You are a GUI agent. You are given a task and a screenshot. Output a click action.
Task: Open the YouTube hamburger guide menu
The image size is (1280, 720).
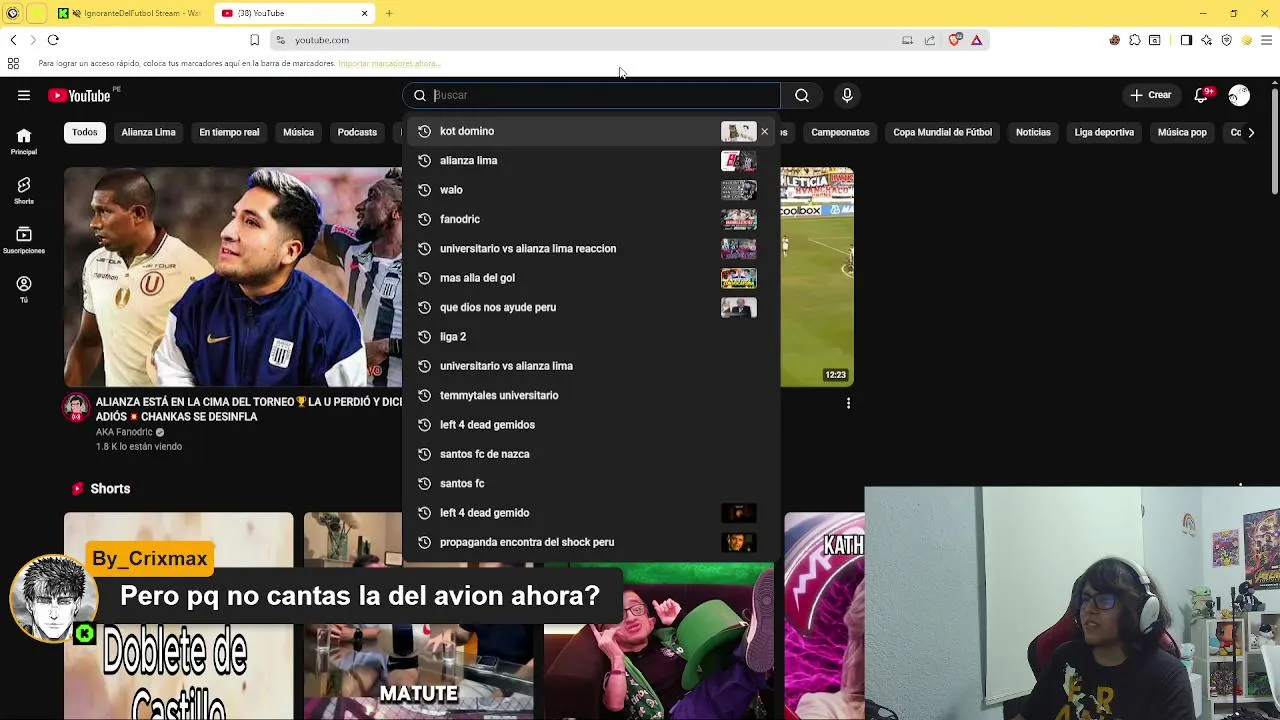(24, 95)
